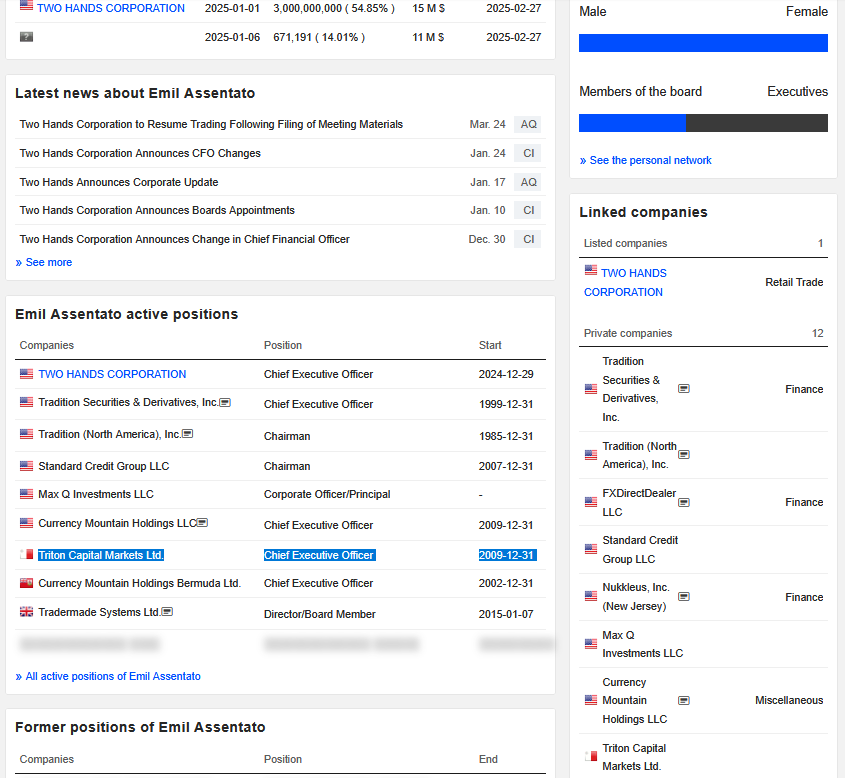Screen dimensions: 845x778
Task: Click the Male/Female gender distribution bar
Action: coord(703,43)
